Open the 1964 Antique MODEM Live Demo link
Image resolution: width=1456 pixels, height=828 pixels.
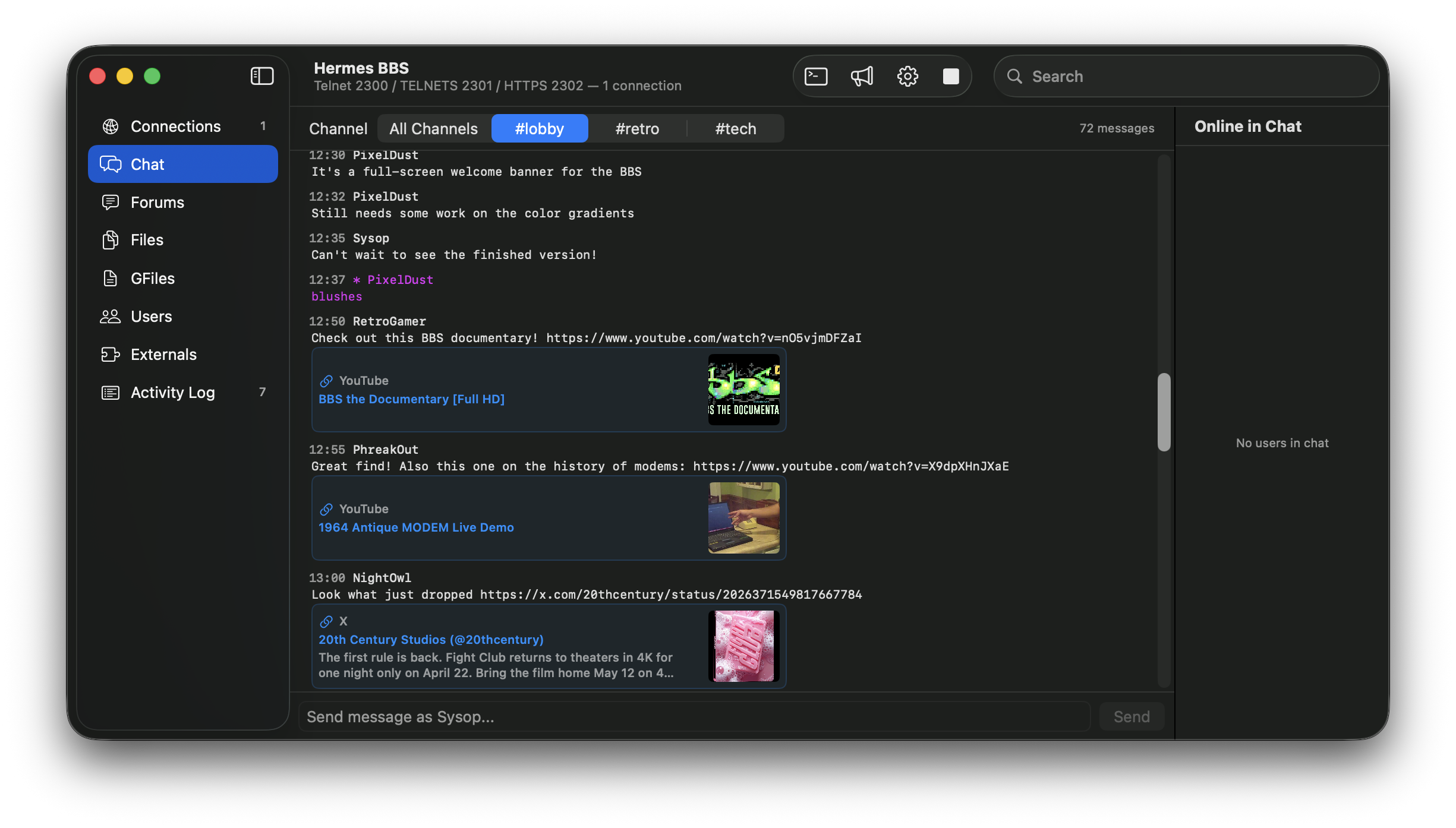click(x=416, y=527)
